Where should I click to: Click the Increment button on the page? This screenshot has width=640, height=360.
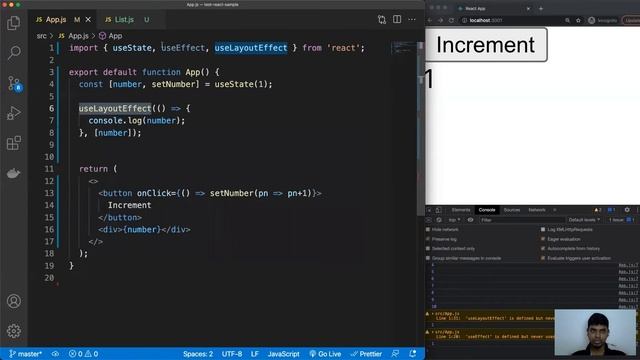[x=486, y=44]
